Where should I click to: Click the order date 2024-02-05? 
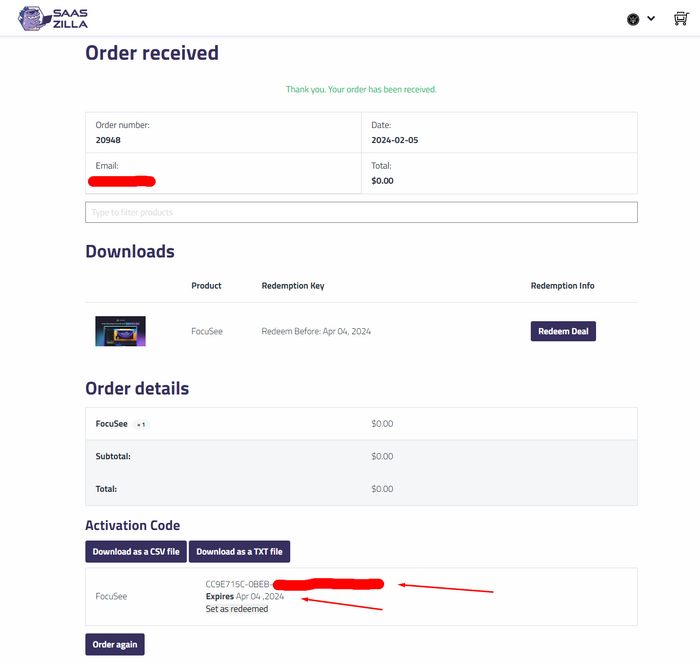click(394, 140)
